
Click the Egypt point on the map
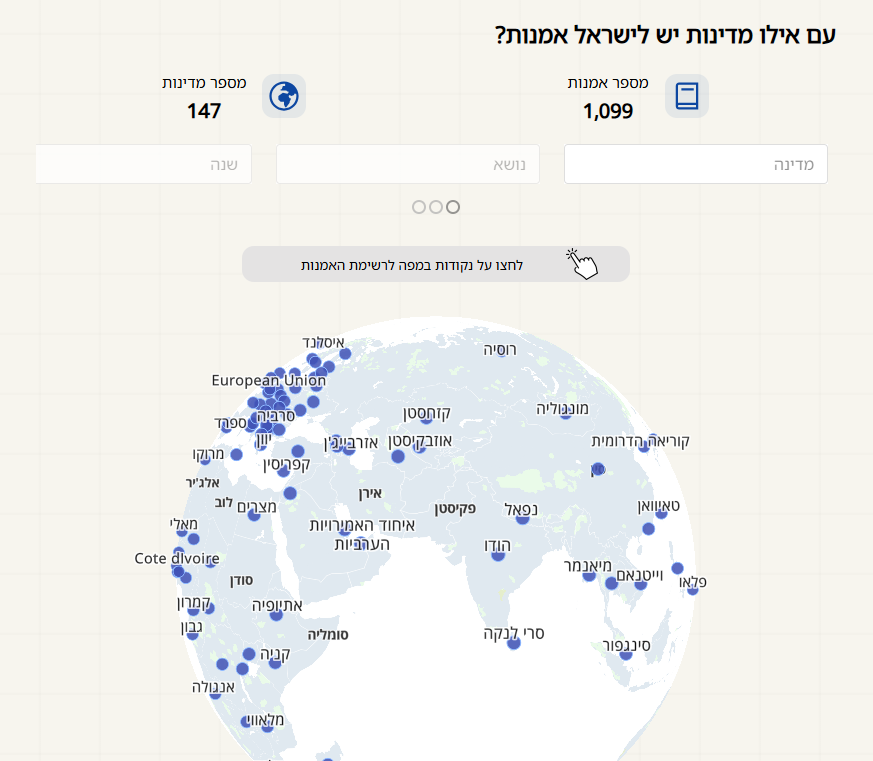point(254,514)
